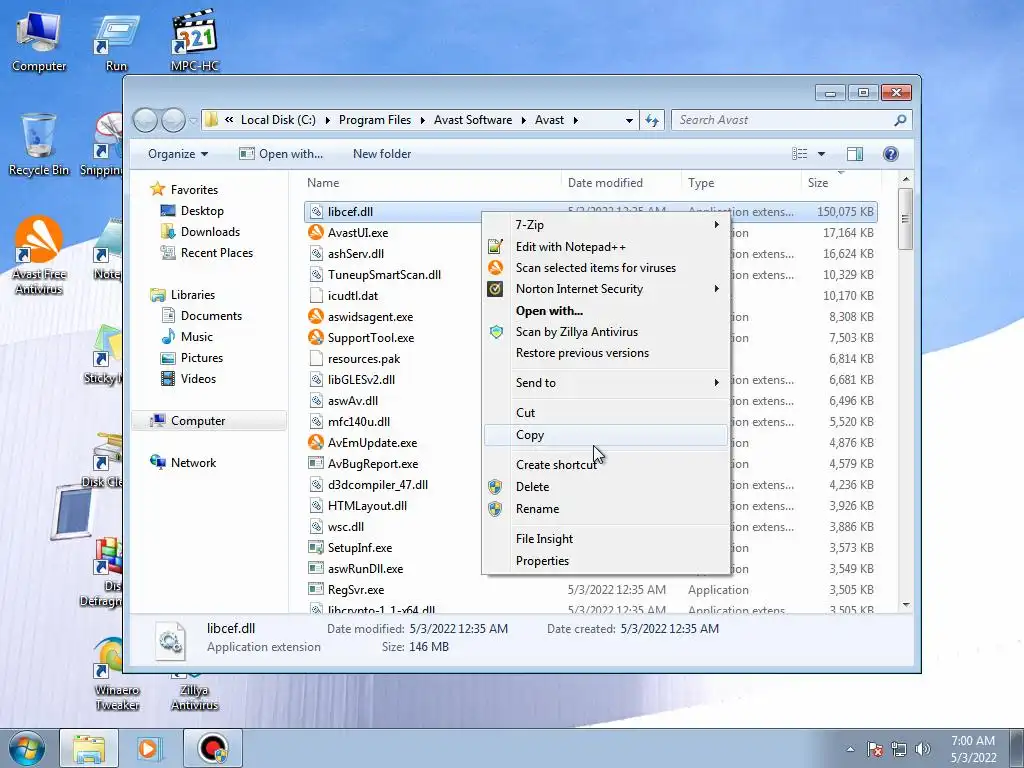Image resolution: width=1024 pixels, height=768 pixels.
Task: Open Windows Explorer from the taskbar
Action: [89, 748]
